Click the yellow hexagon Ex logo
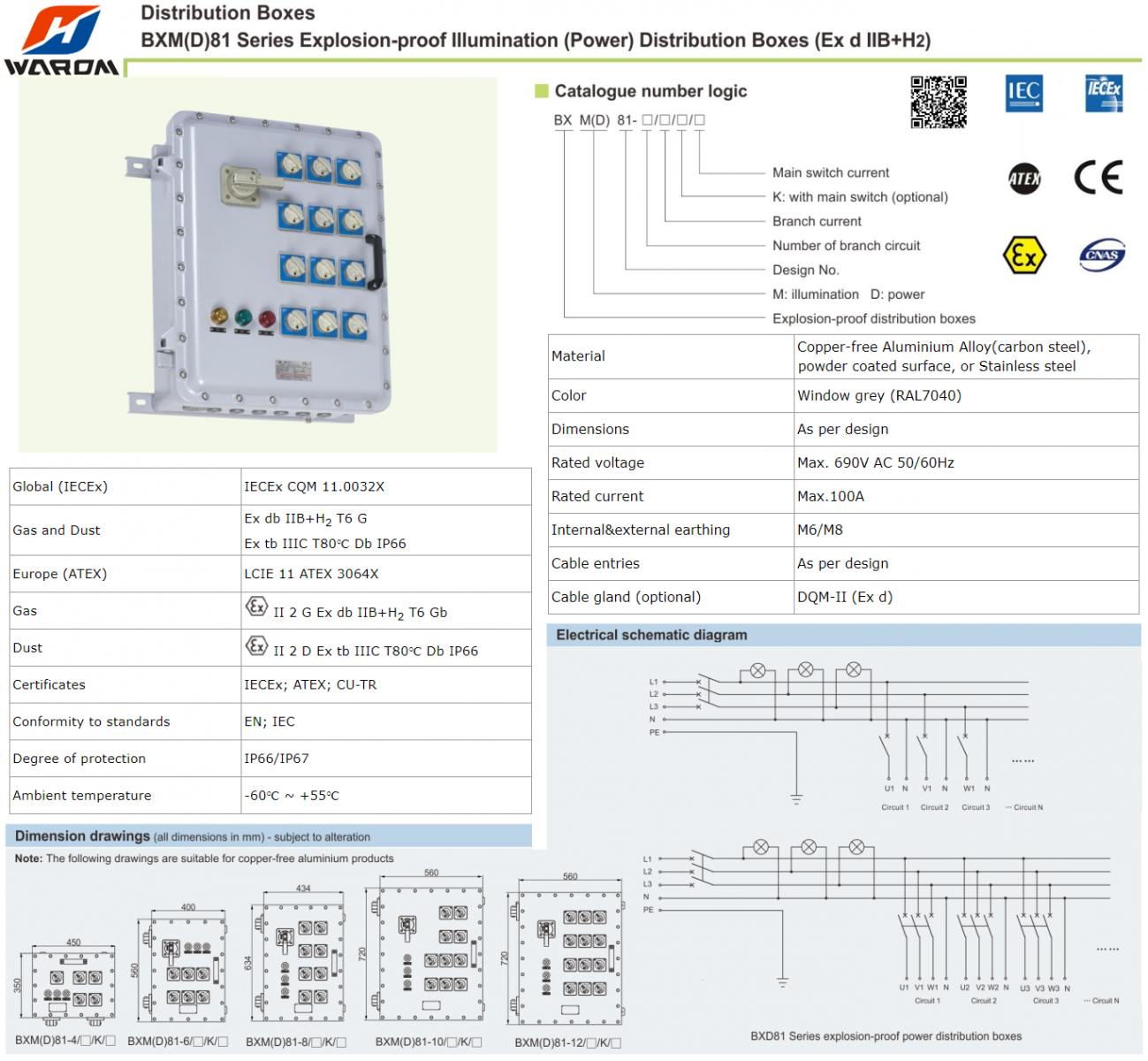 tap(1024, 256)
